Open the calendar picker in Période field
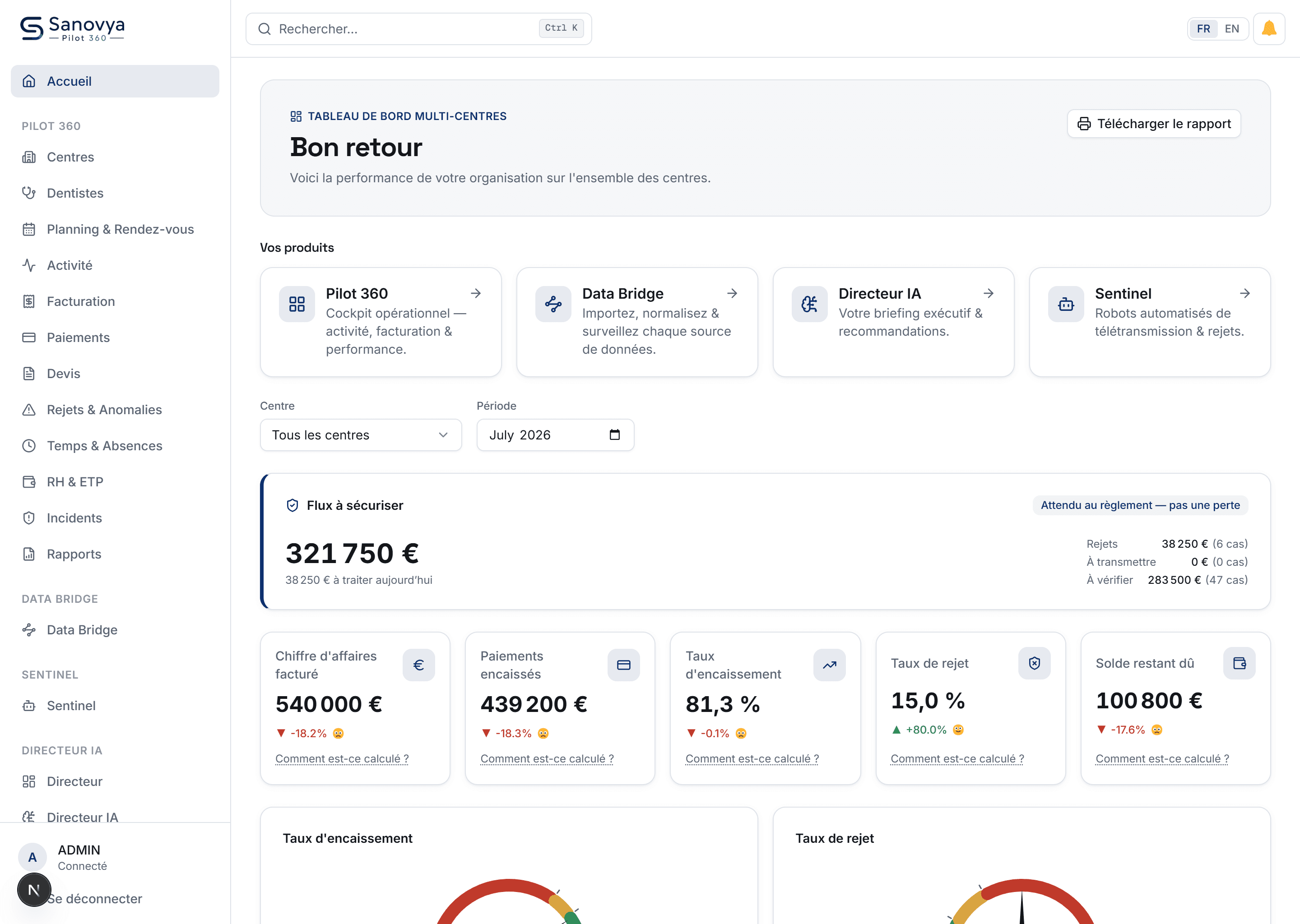The width and height of the screenshot is (1300, 924). pos(614,434)
